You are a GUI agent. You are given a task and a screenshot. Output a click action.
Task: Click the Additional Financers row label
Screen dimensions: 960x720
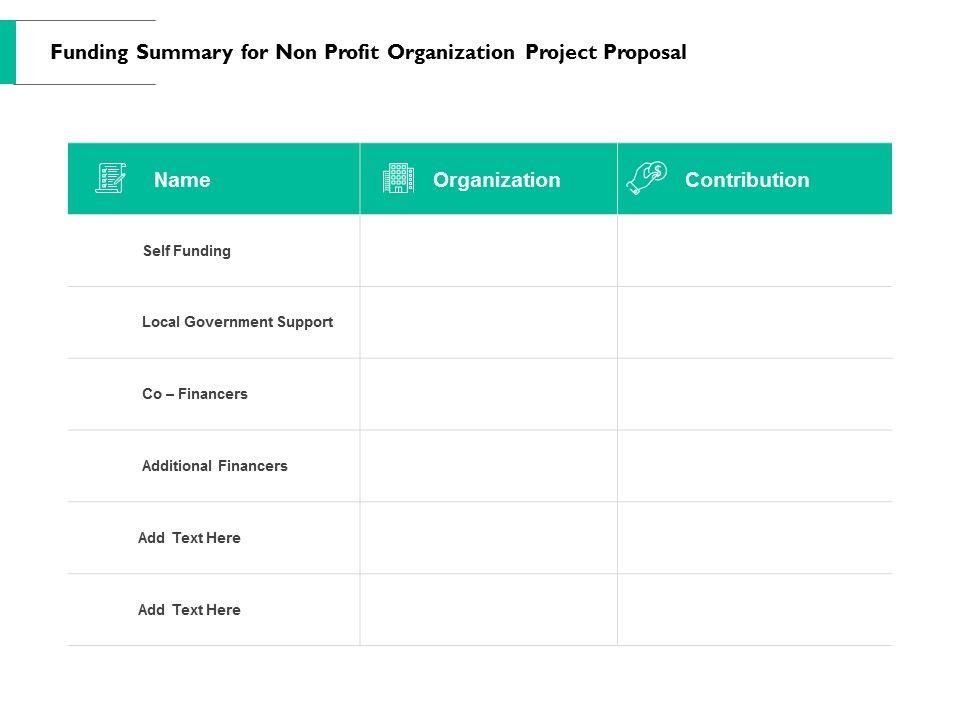pyautogui.click(x=215, y=466)
